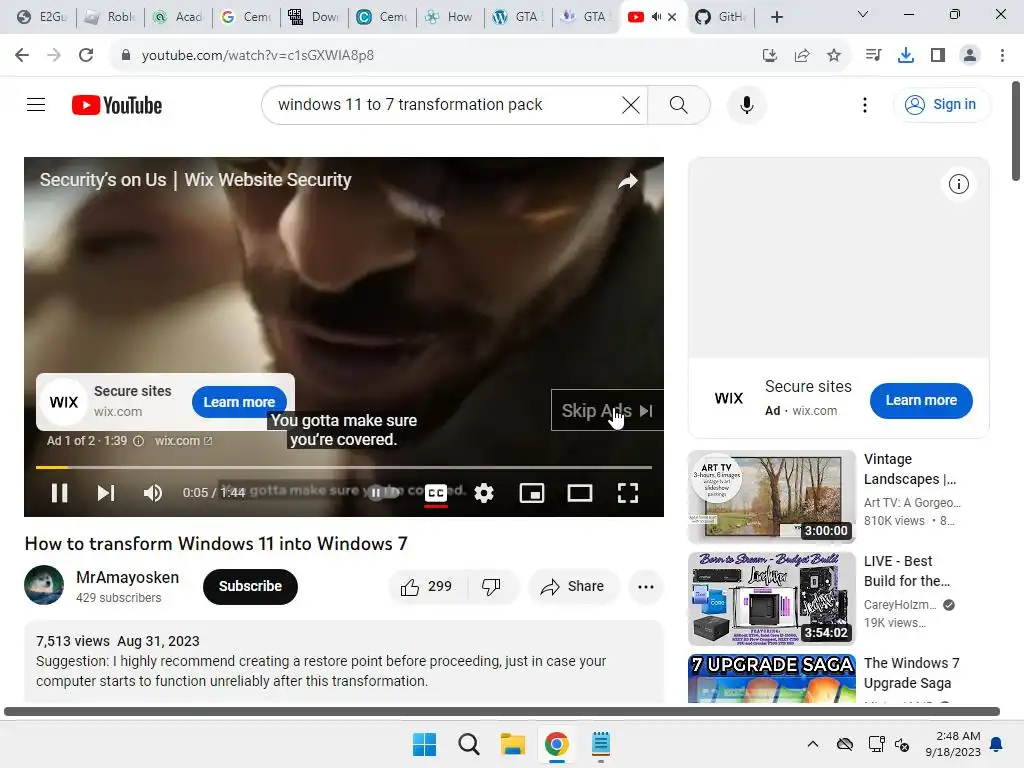Image resolution: width=1024 pixels, height=768 pixels.
Task: Open LIVE Best Build video thumbnail
Action: pos(771,598)
